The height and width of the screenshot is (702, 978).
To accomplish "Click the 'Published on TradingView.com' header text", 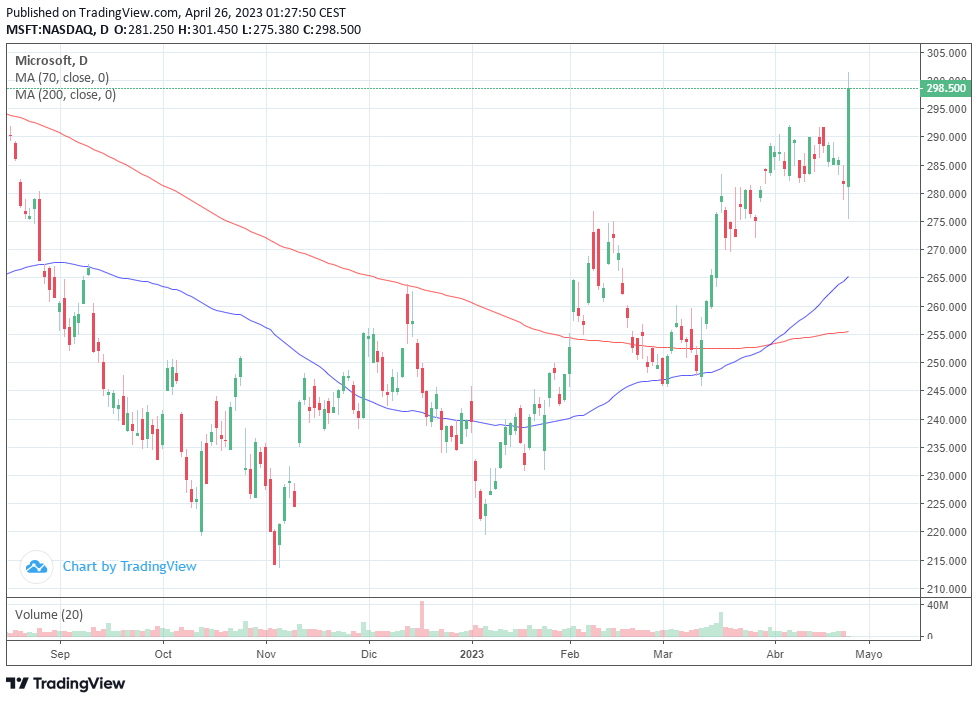I will click(176, 12).
